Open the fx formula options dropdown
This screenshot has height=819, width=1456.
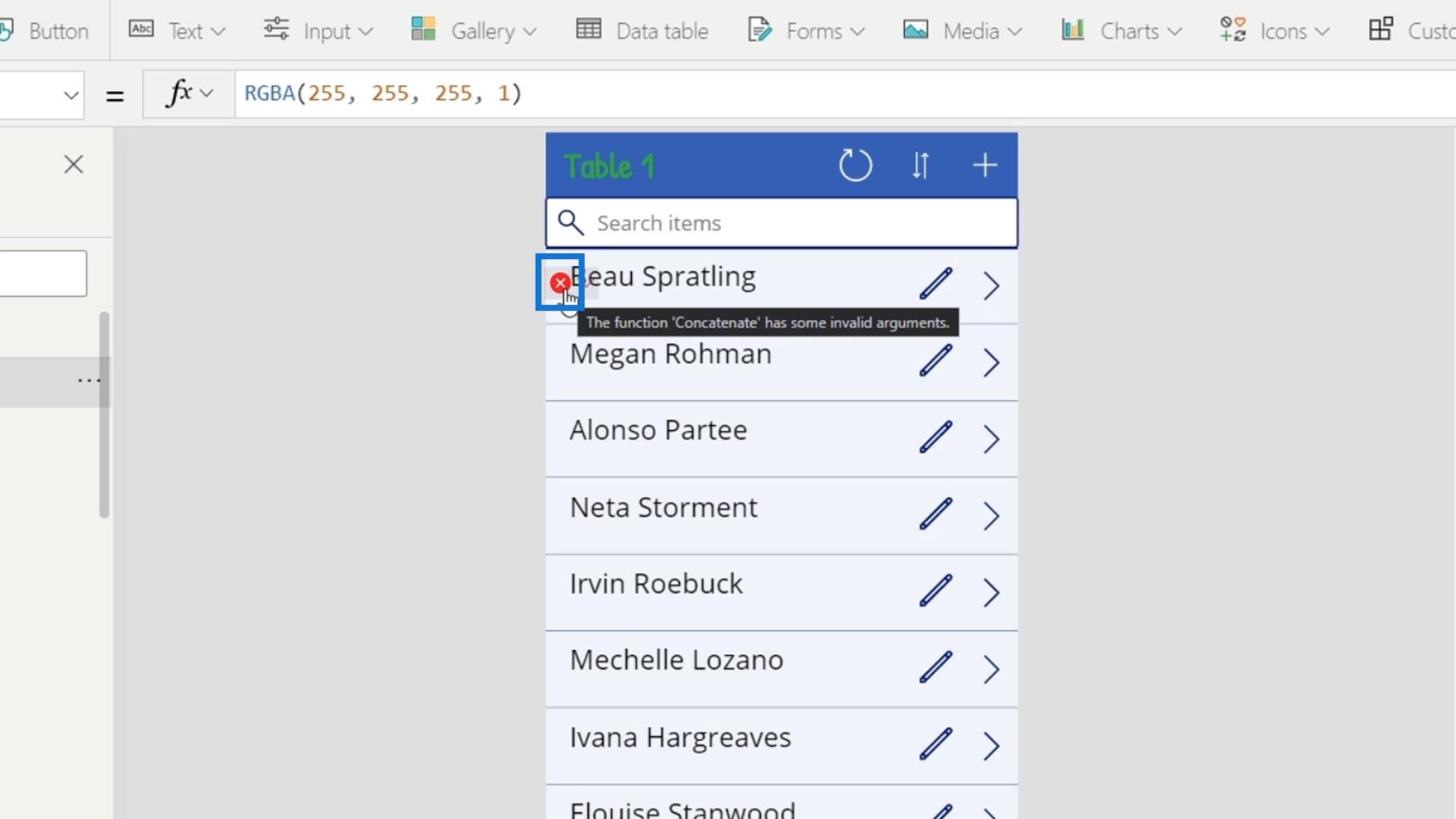click(189, 94)
